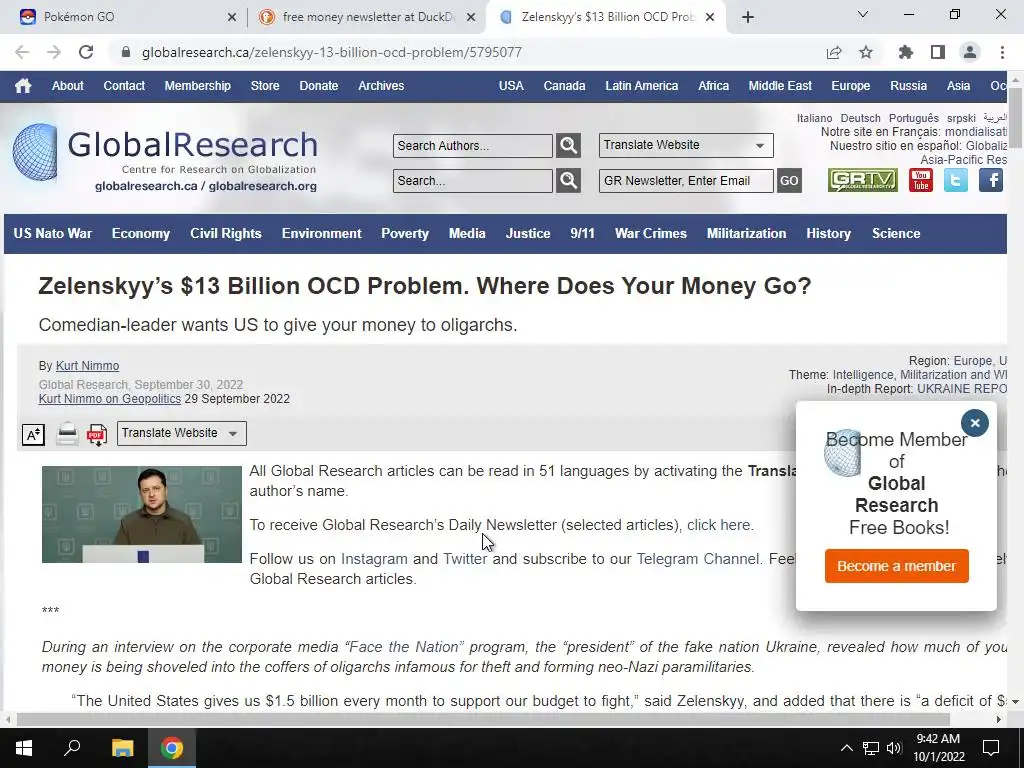Click the site Search magnifier button
1024x768 pixels.
tap(568, 181)
